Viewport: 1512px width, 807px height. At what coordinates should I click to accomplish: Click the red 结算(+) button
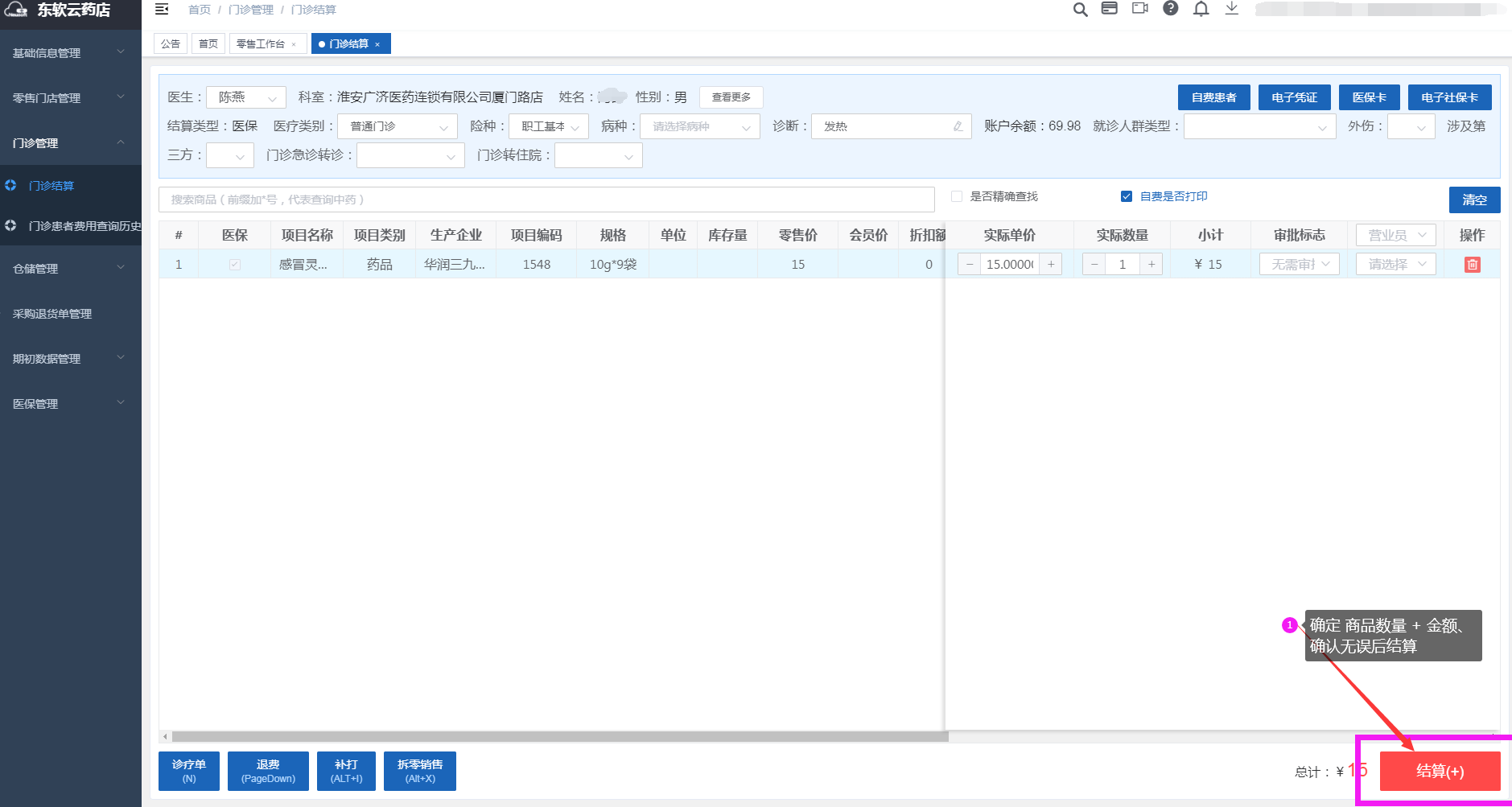pyautogui.click(x=1440, y=771)
